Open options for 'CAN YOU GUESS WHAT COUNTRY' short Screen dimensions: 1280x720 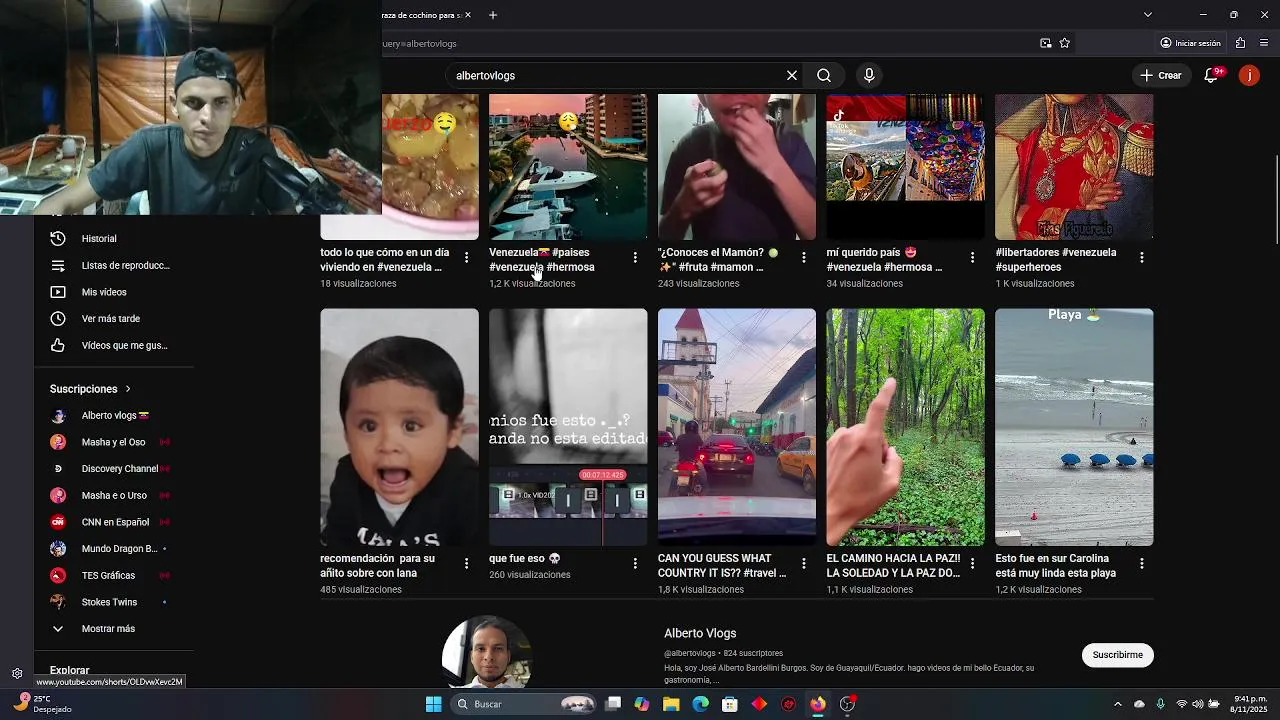tap(804, 564)
